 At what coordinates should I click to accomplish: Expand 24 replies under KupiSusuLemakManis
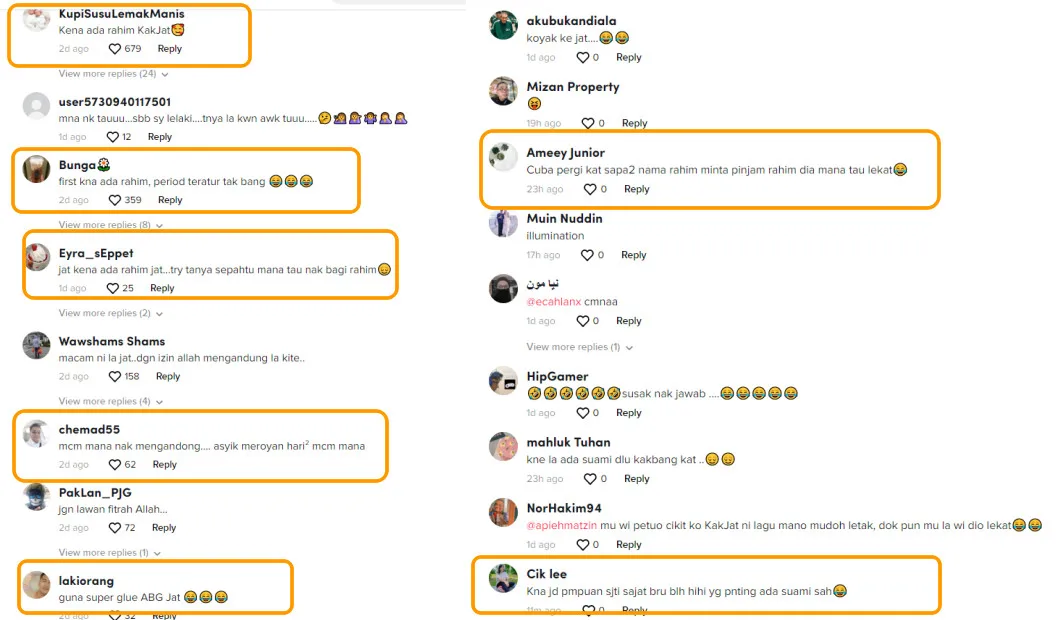(113, 74)
